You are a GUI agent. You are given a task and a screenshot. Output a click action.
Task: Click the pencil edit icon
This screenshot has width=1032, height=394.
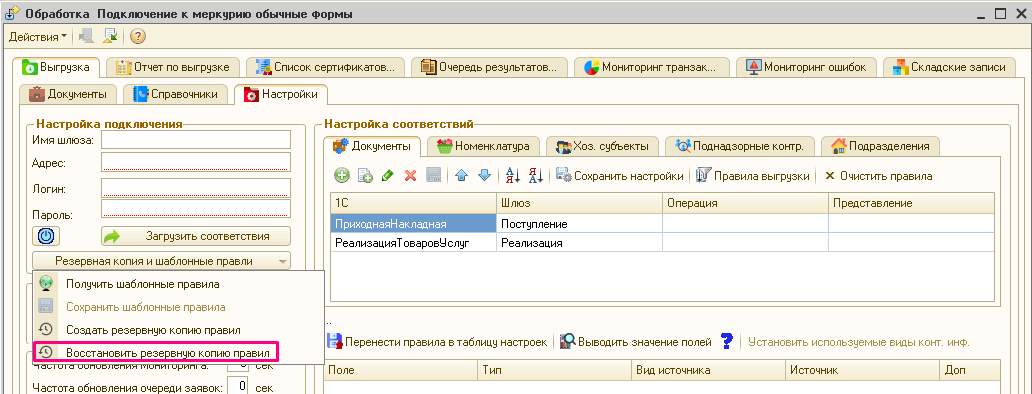(x=388, y=176)
